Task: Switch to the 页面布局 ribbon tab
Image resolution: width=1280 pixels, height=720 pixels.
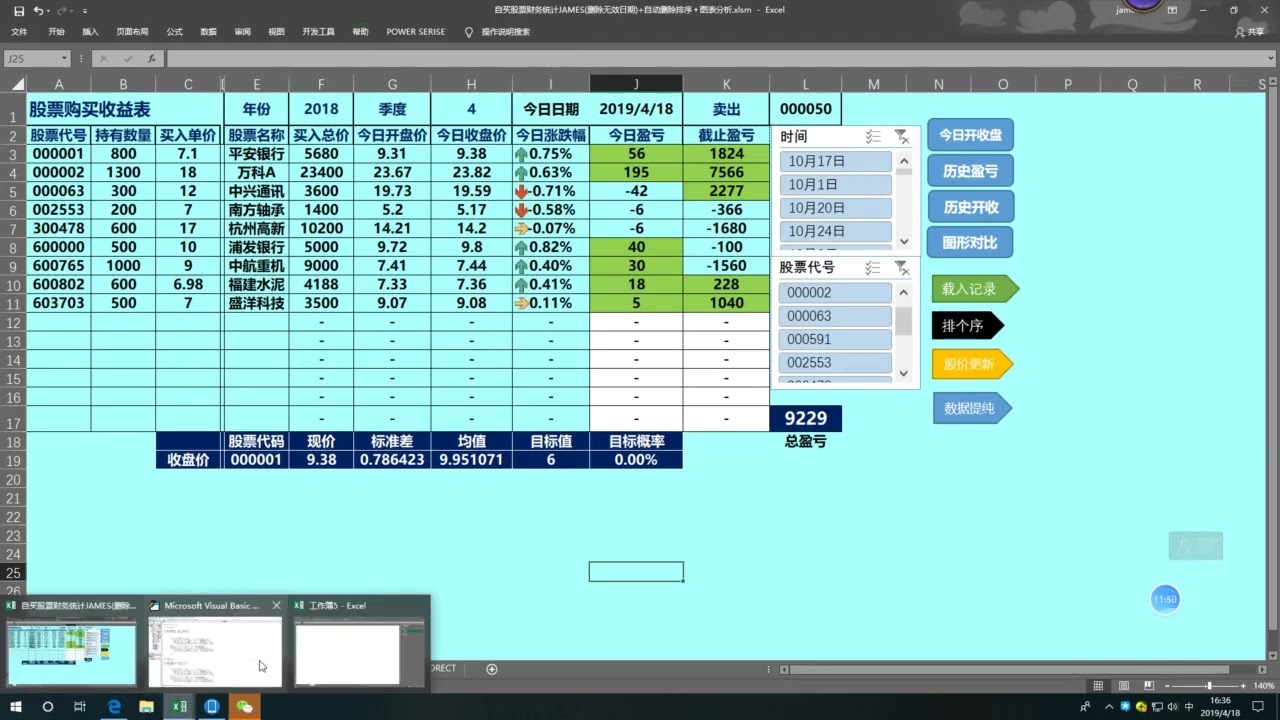Action: pos(132,32)
